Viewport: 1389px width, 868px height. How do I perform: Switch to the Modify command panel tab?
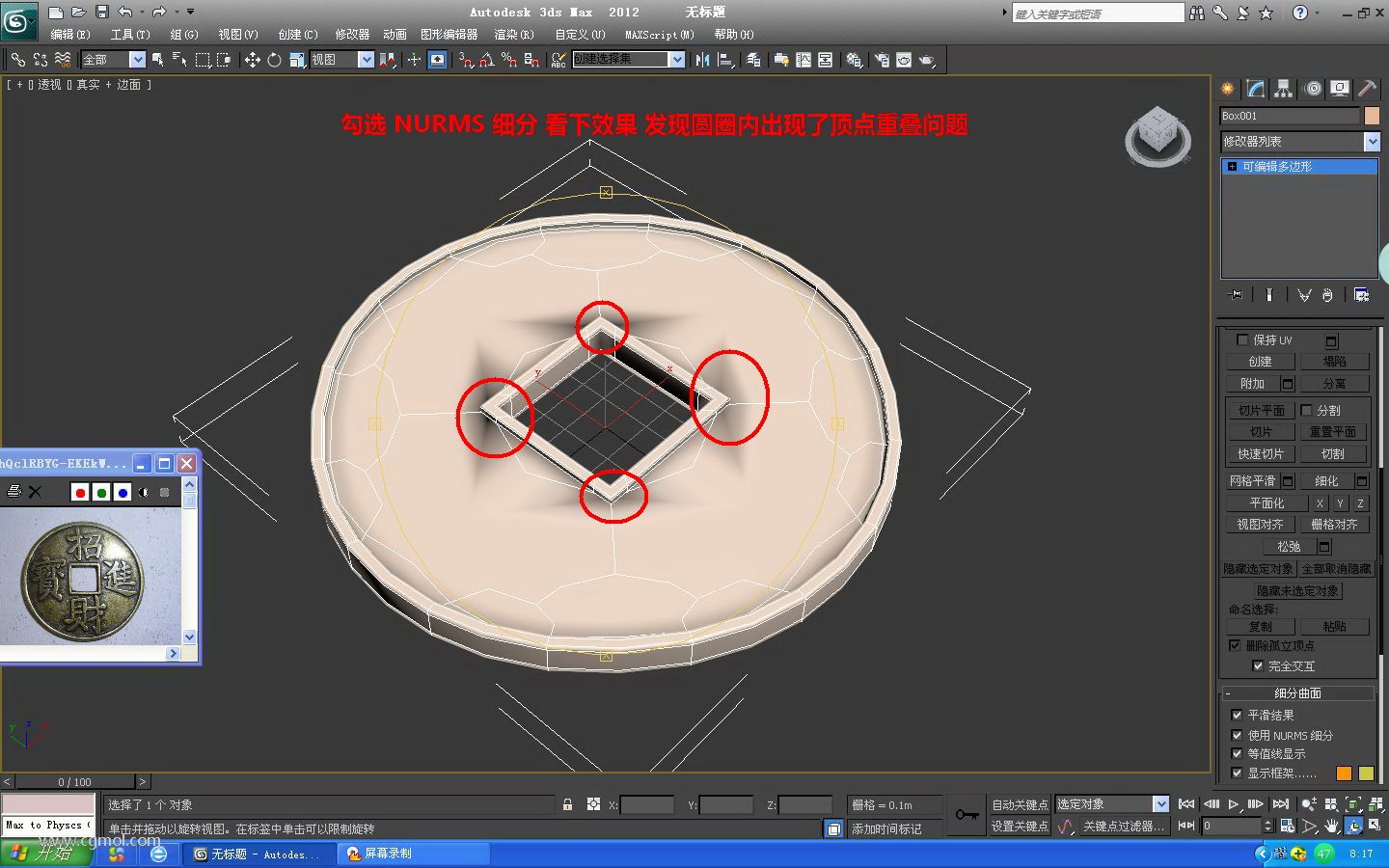pos(1255,89)
